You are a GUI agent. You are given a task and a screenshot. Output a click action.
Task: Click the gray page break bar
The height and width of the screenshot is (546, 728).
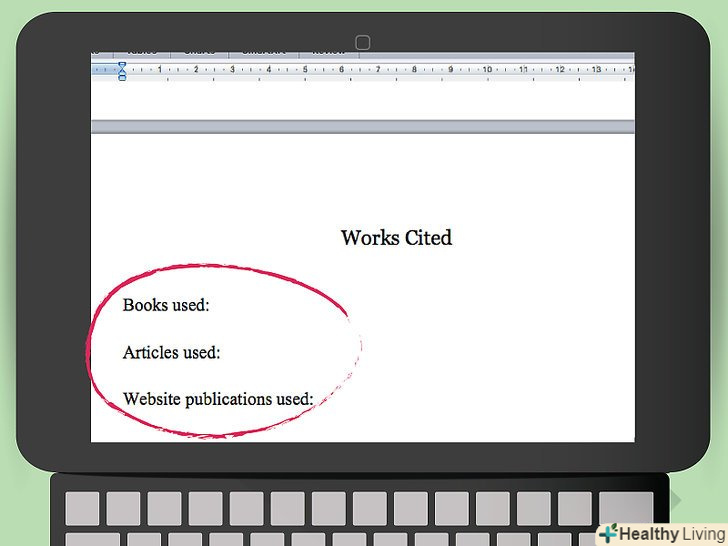click(362, 127)
